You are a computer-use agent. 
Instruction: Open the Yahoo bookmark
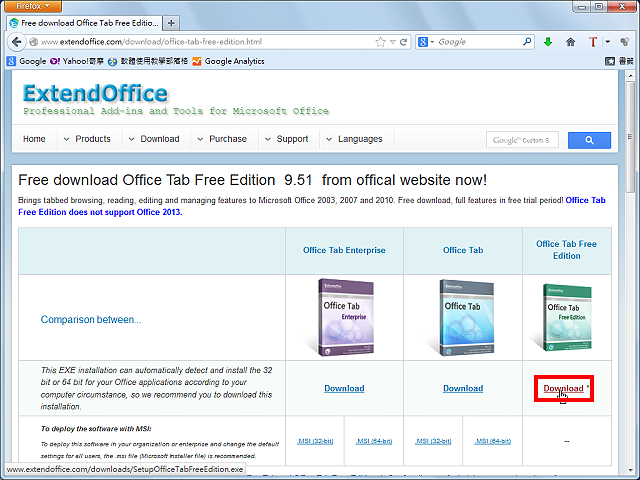point(77,61)
